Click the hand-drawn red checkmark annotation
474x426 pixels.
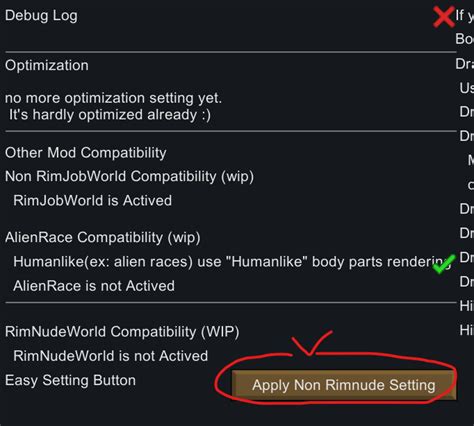[x=311, y=343]
